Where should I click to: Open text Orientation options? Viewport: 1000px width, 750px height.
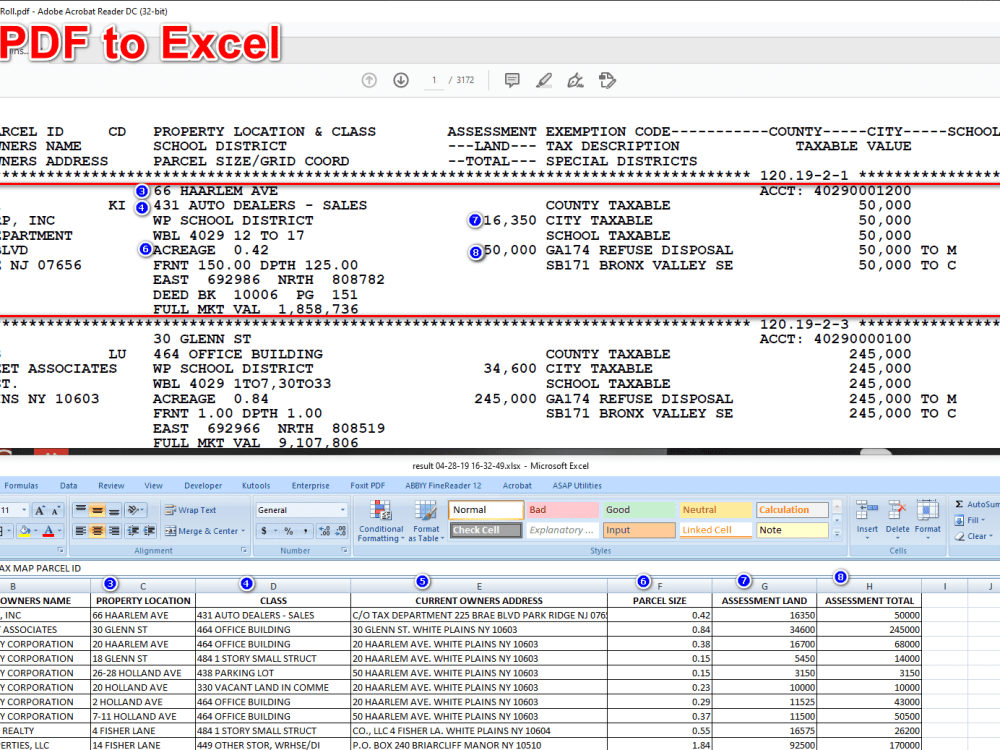(x=136, y=510)
